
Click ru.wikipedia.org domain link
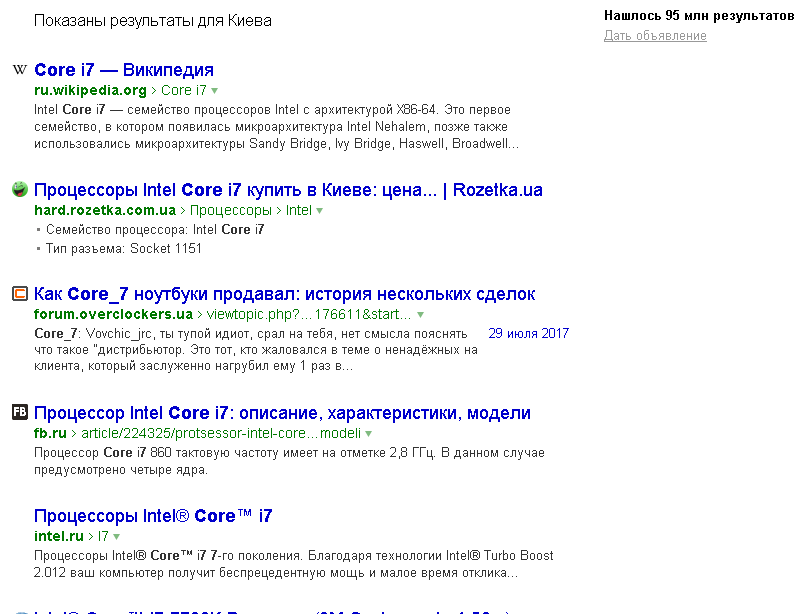click(x=90, y=90)
